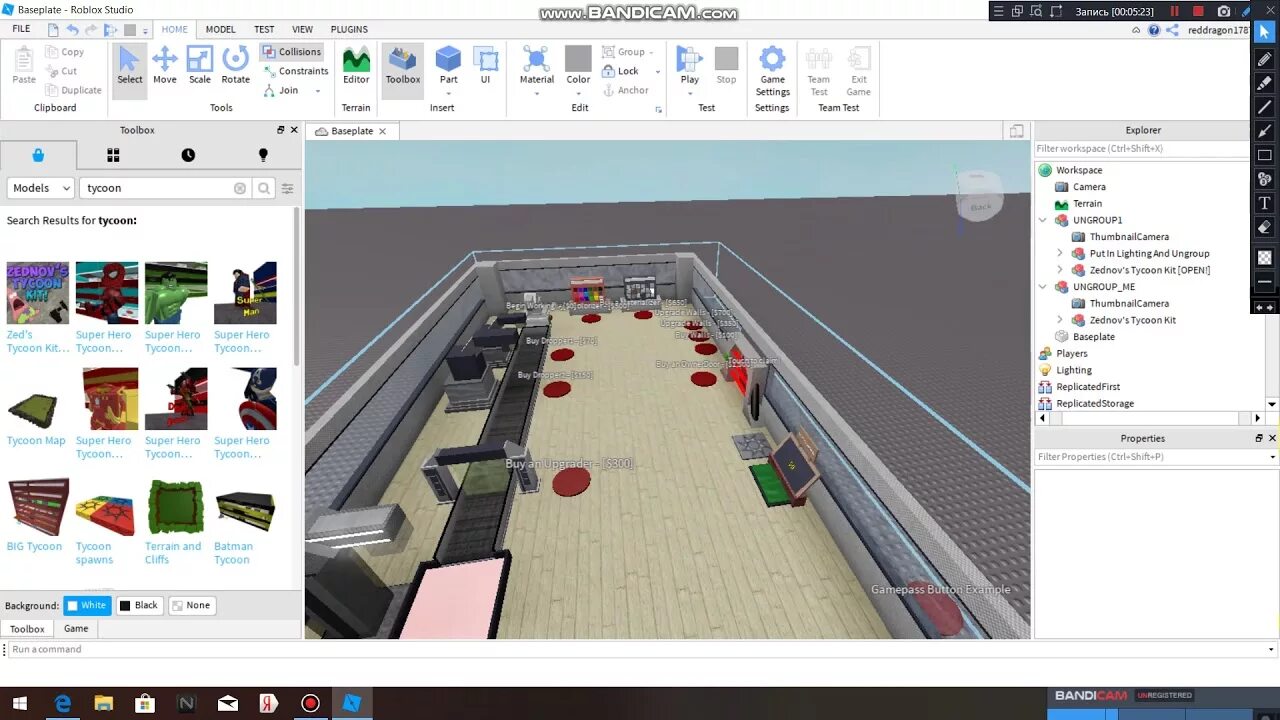
Task: Open the Join dropdown arrow
Action: point(318,91)
